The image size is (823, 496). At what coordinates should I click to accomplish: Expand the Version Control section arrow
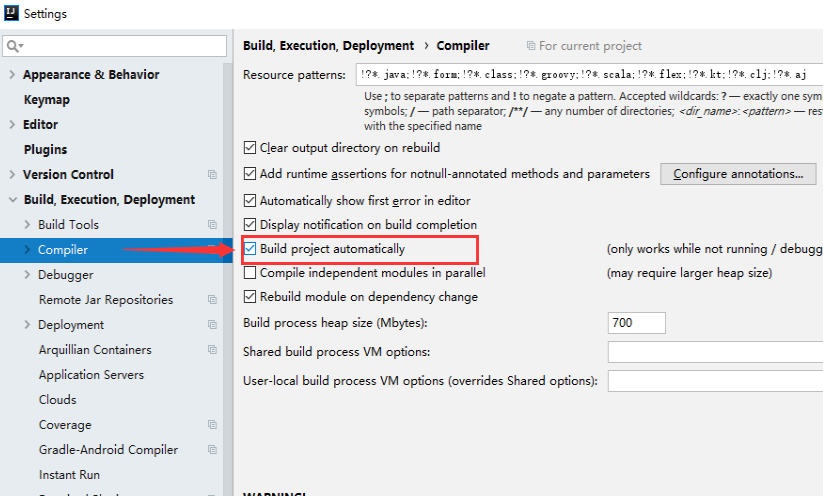point(12,174)
